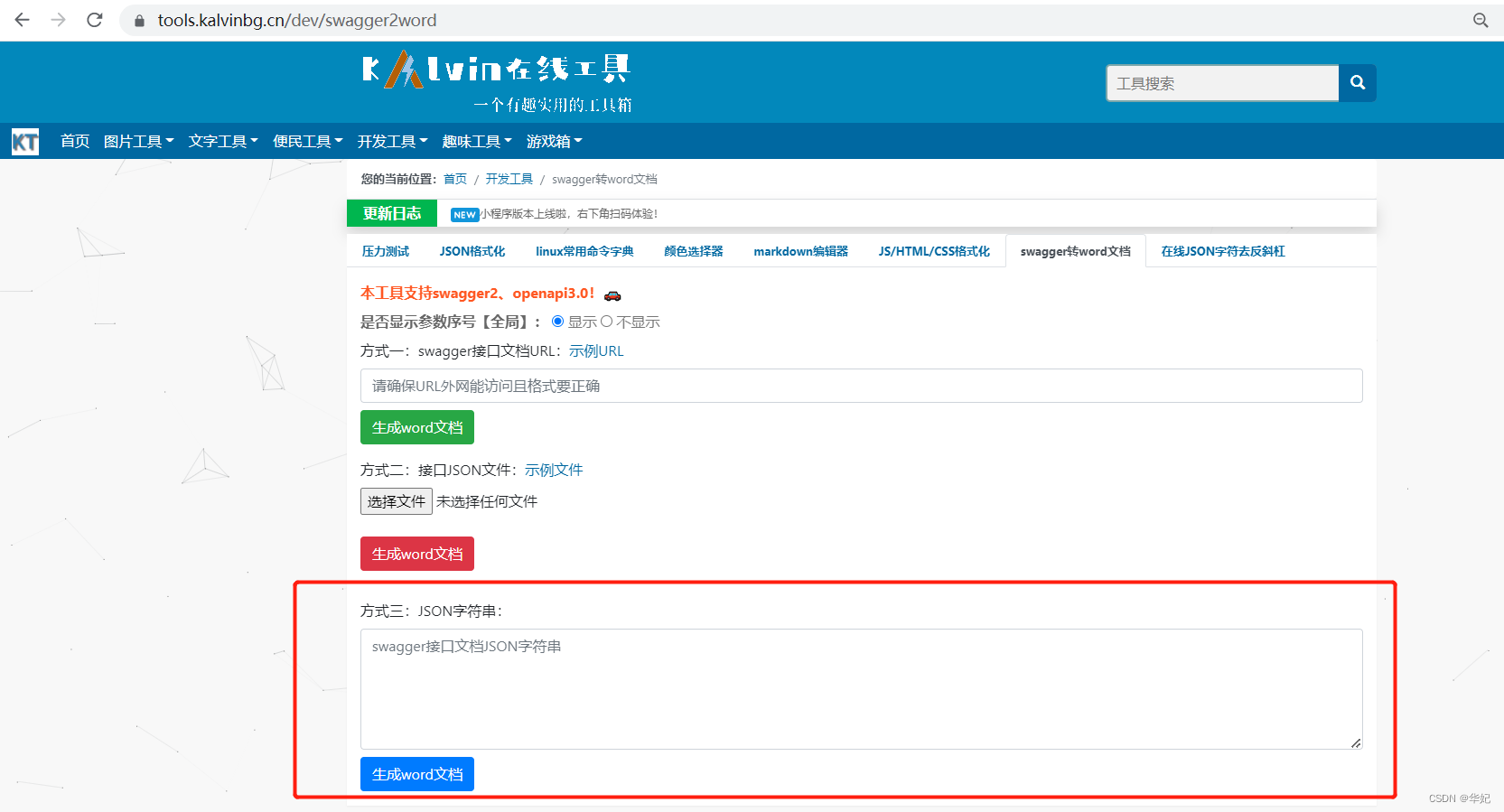
Task: Click the red car icon beside openapi3.0
Action: click(612, 295)
